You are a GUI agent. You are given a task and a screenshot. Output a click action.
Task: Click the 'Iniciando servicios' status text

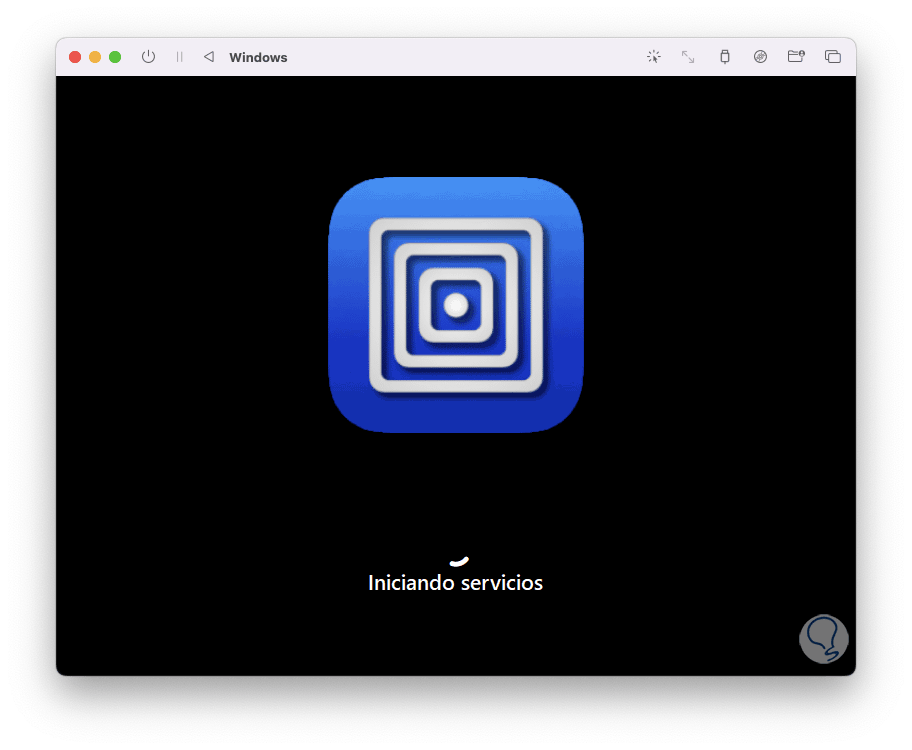pyautogui.click(x=455, y=583)
